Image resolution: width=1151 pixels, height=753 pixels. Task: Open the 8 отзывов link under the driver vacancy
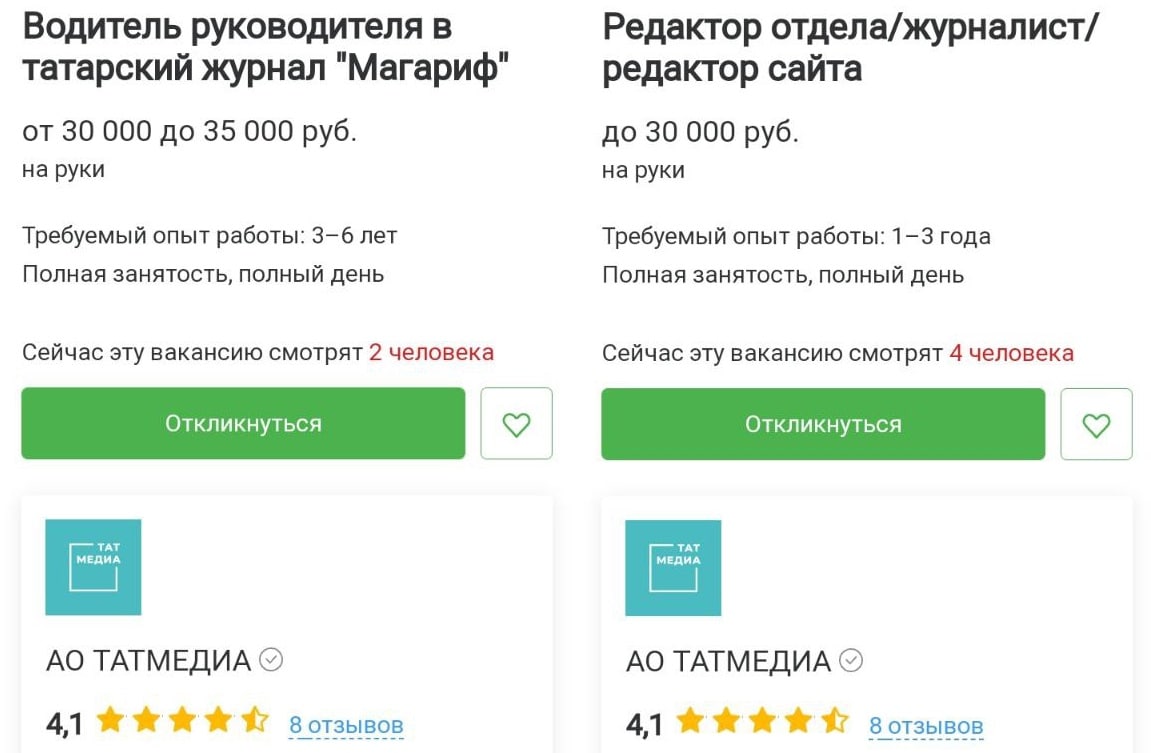click(x=346, y=725)
